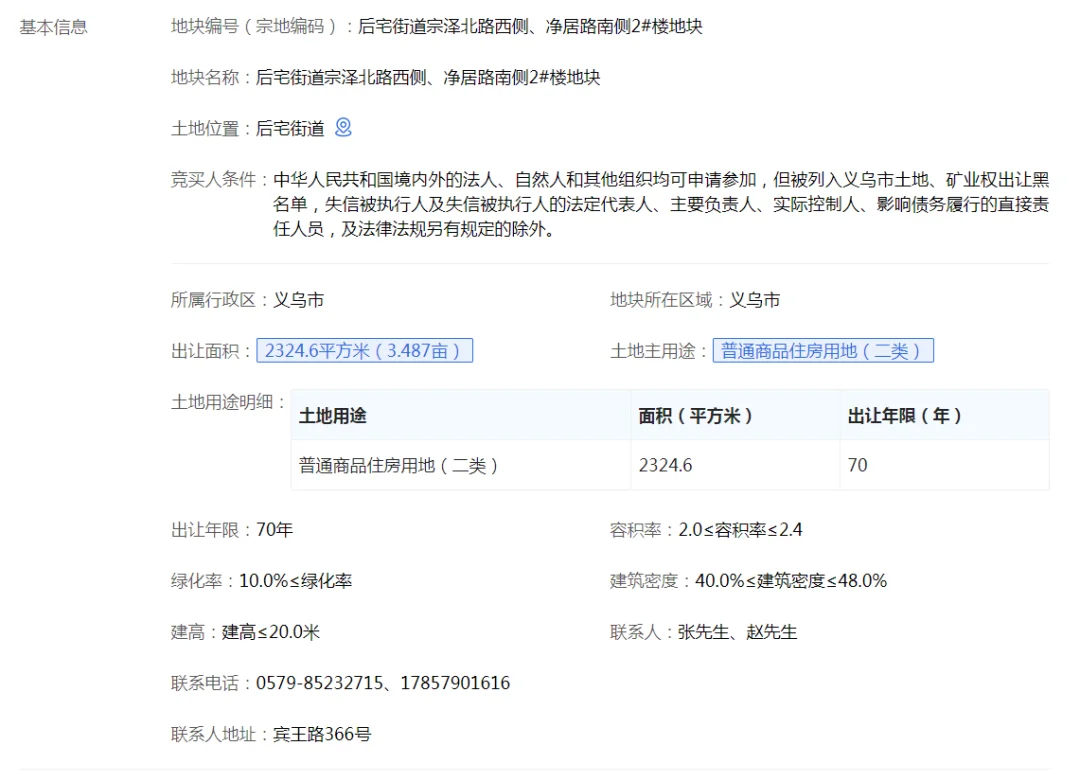1080x781 pixels.
Task: Click the 所属行政区 value 义乌市
Action: (299, 300)
